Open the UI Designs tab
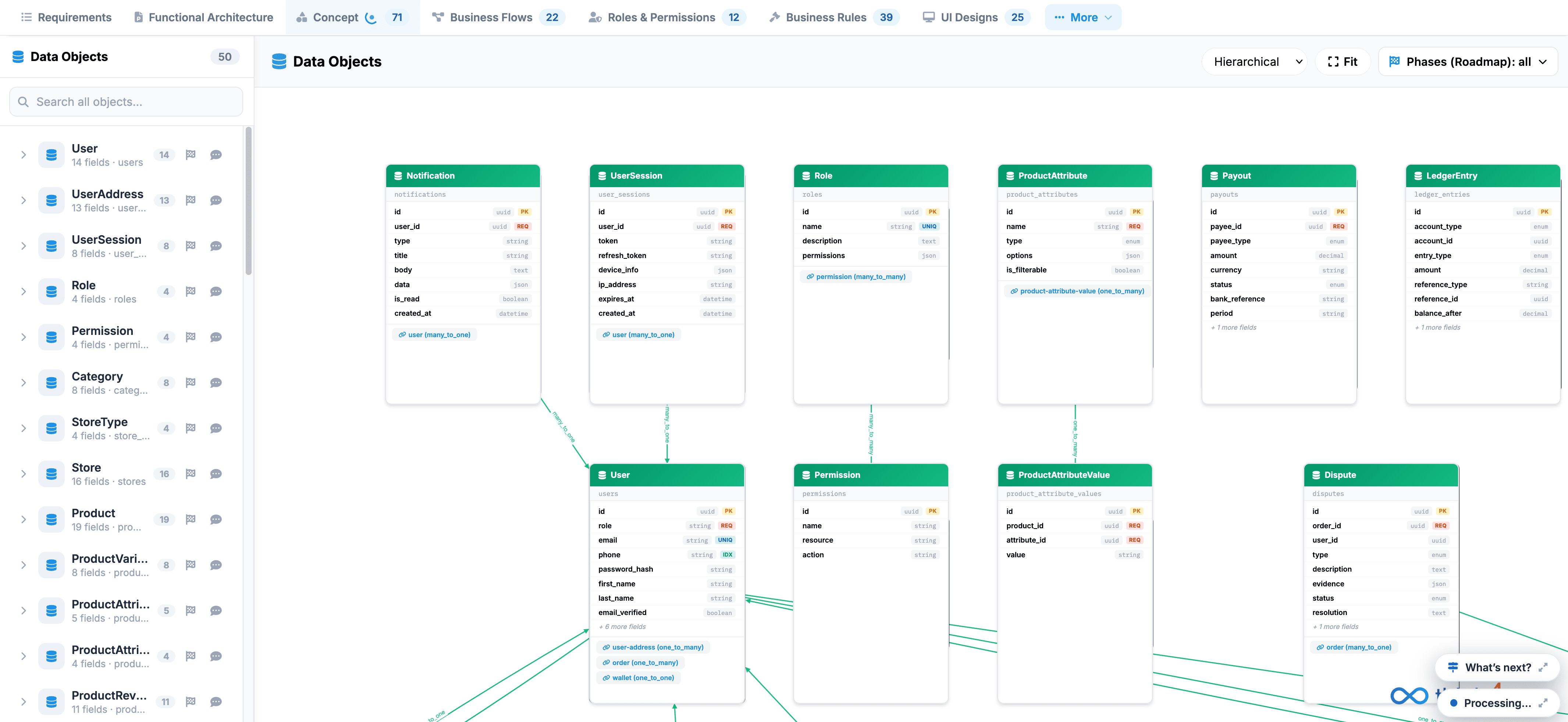Viewport: 1568px width, 722px height. pos(977,17)
